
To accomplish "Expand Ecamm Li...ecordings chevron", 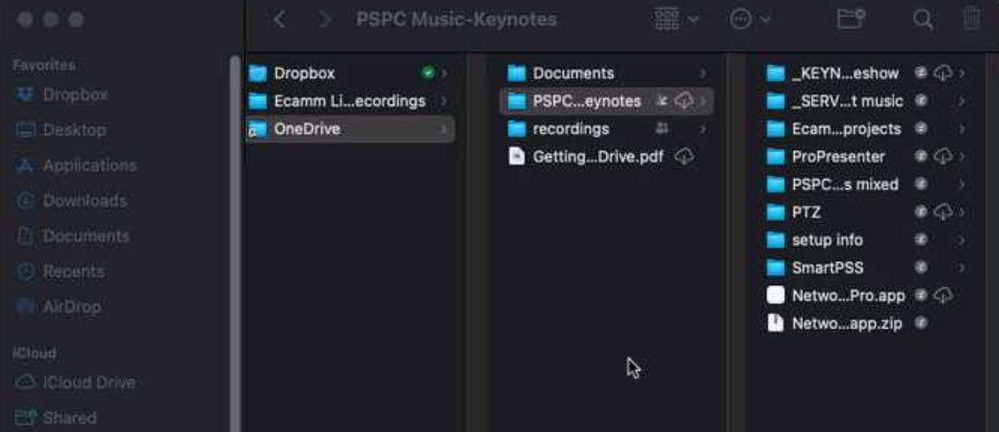I will [x=444, y=101].
